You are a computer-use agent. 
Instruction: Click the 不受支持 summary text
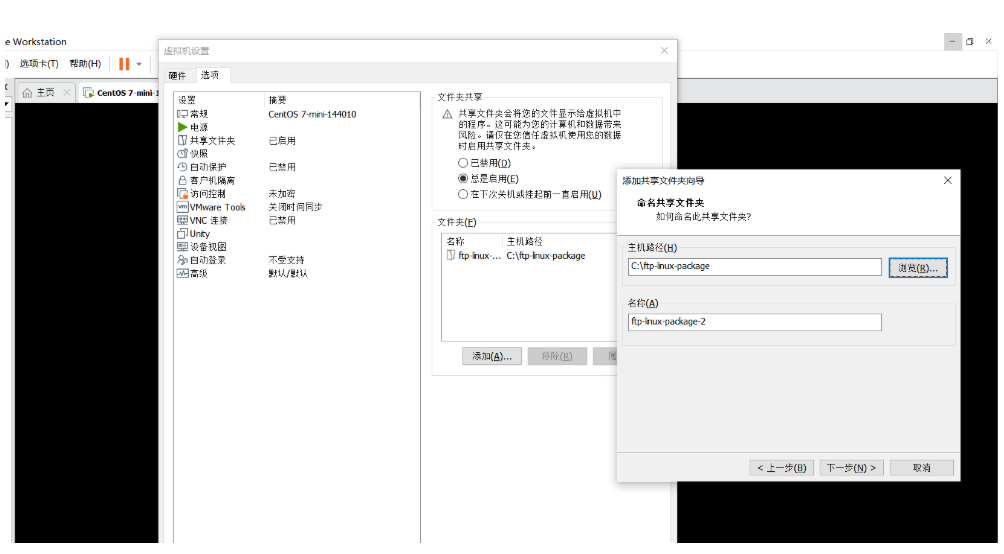286,260
